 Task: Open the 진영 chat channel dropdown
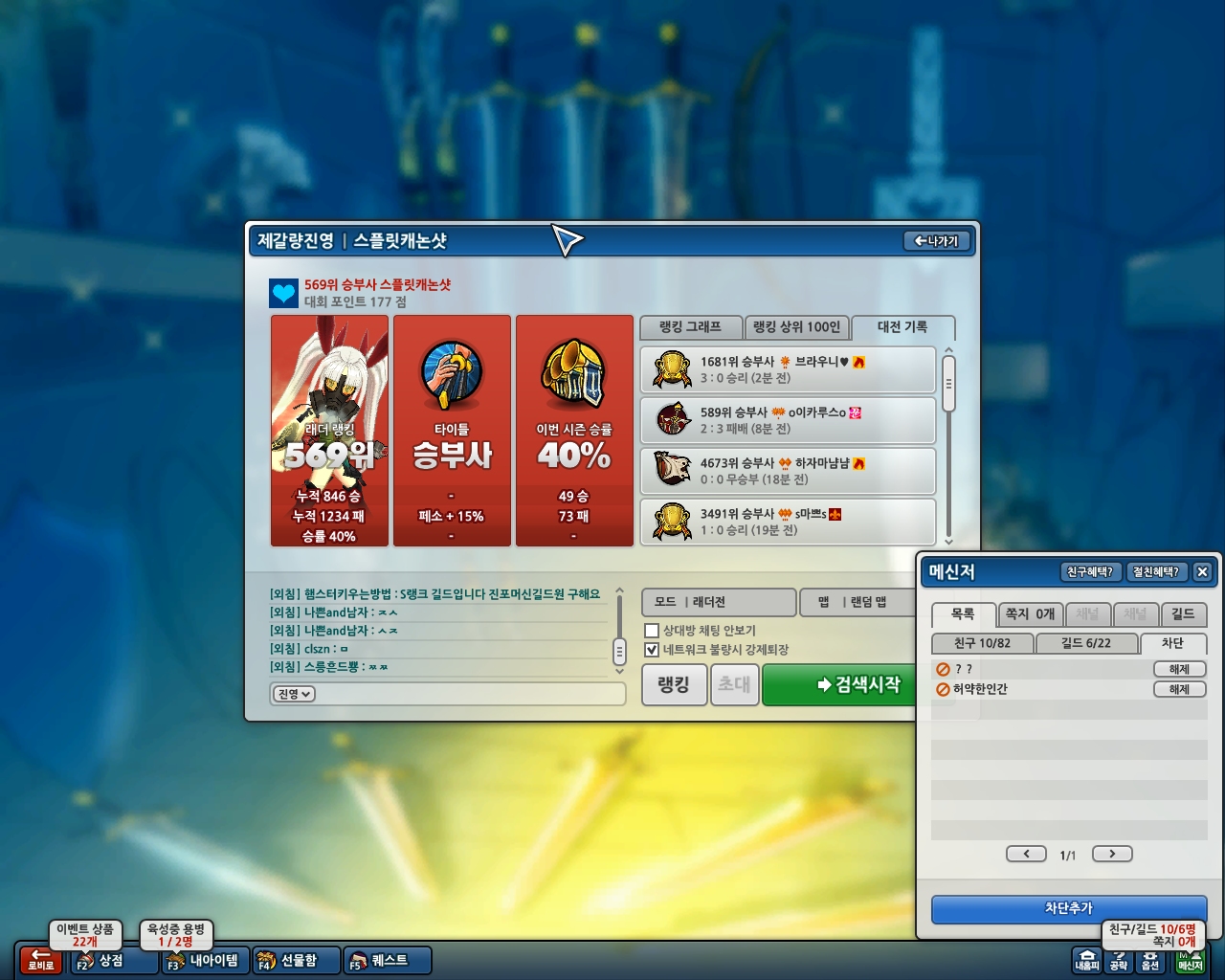click(x=294, y=694)
